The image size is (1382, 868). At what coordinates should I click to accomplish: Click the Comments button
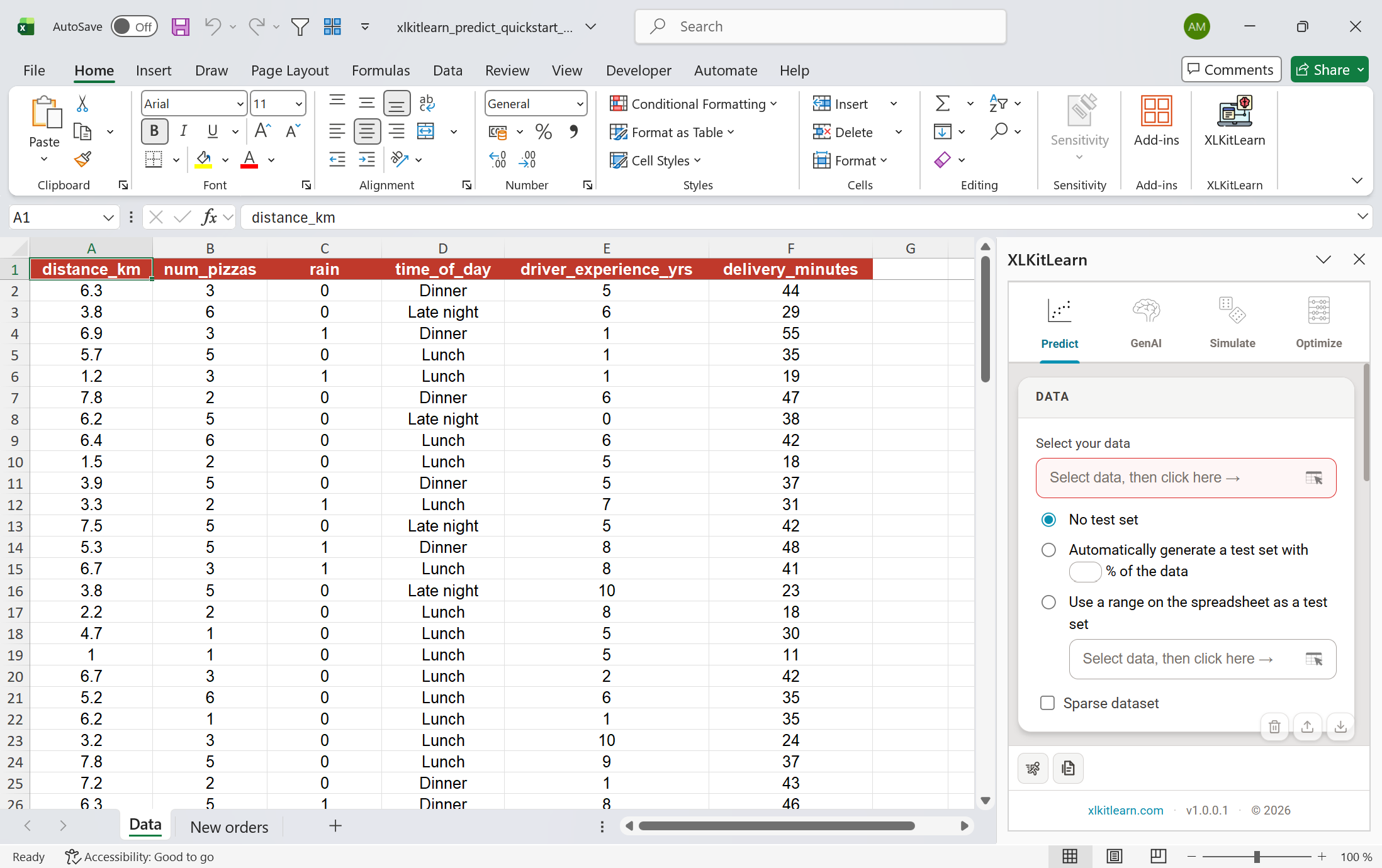[1231, 69]
